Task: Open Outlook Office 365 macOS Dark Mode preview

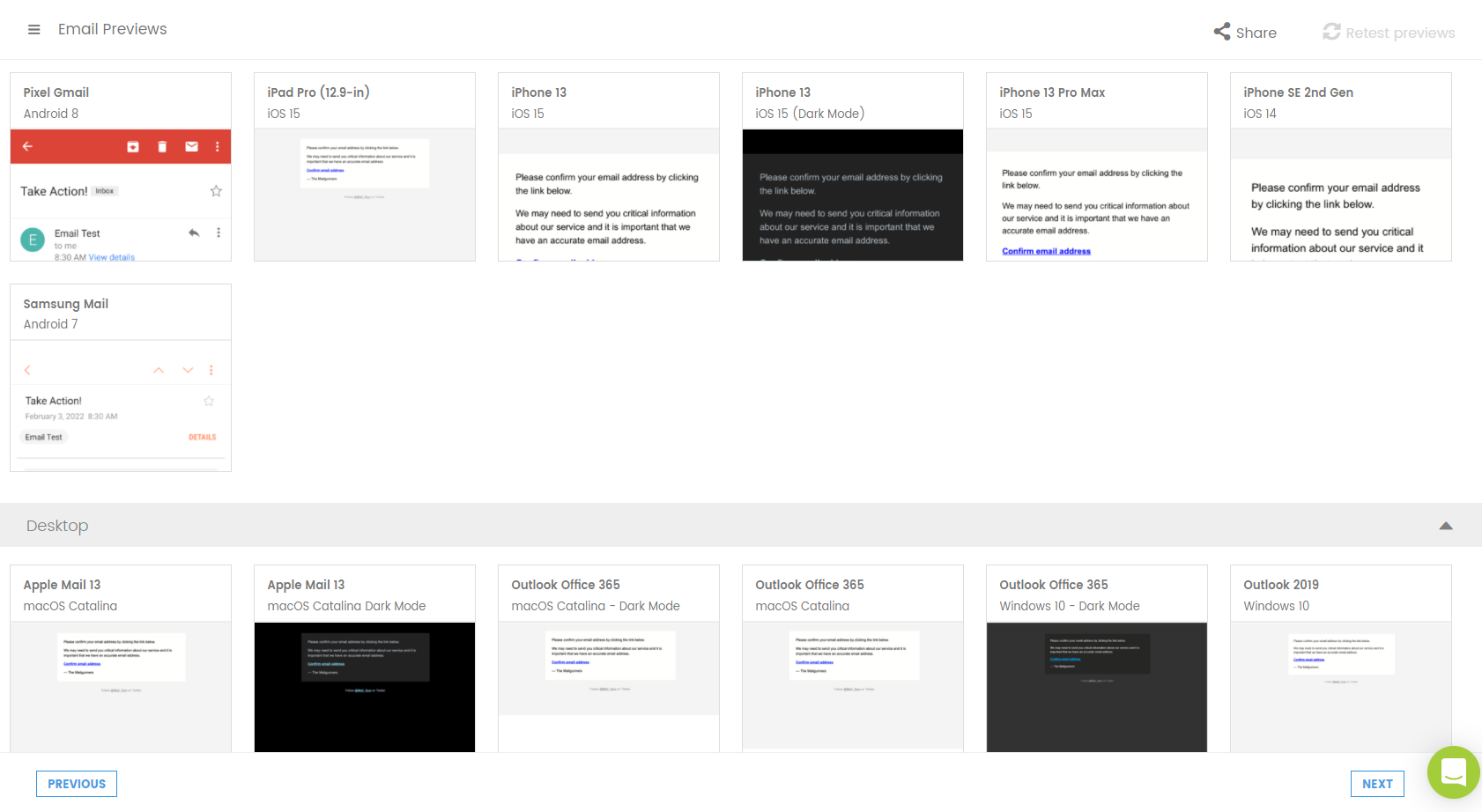Action: click(609, 659)
